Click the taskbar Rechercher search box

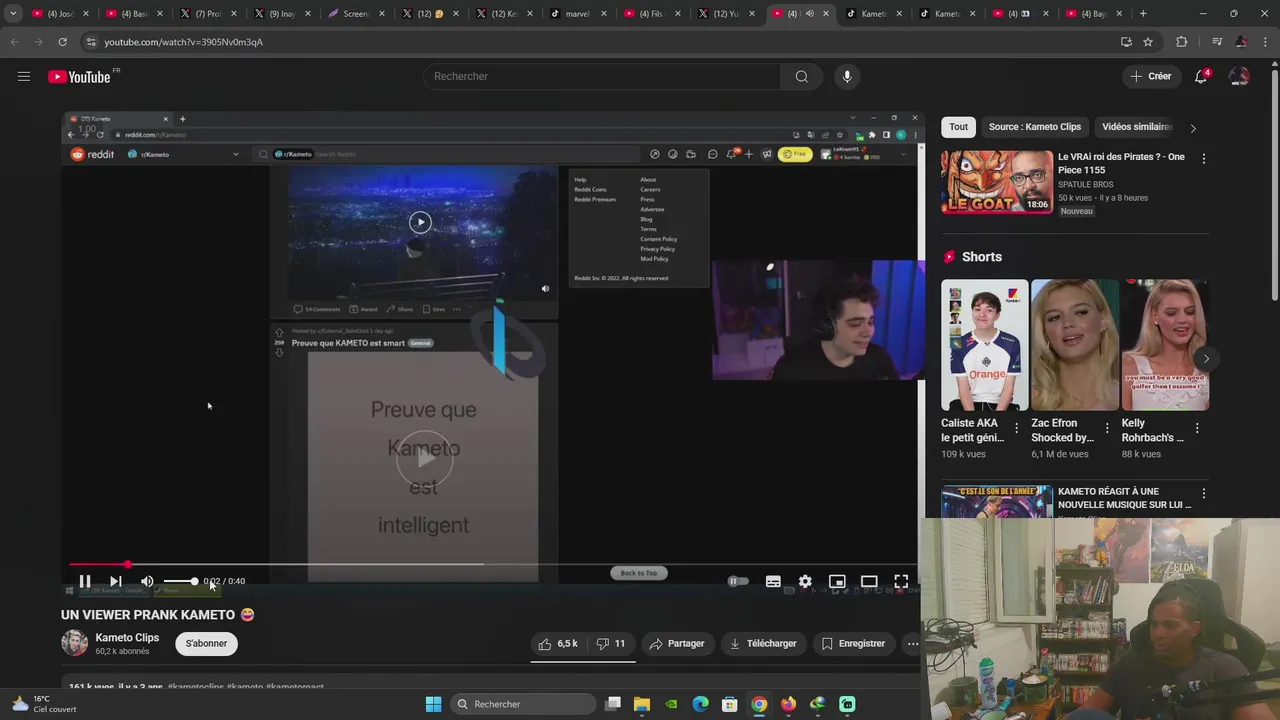(x=522, y=704)
